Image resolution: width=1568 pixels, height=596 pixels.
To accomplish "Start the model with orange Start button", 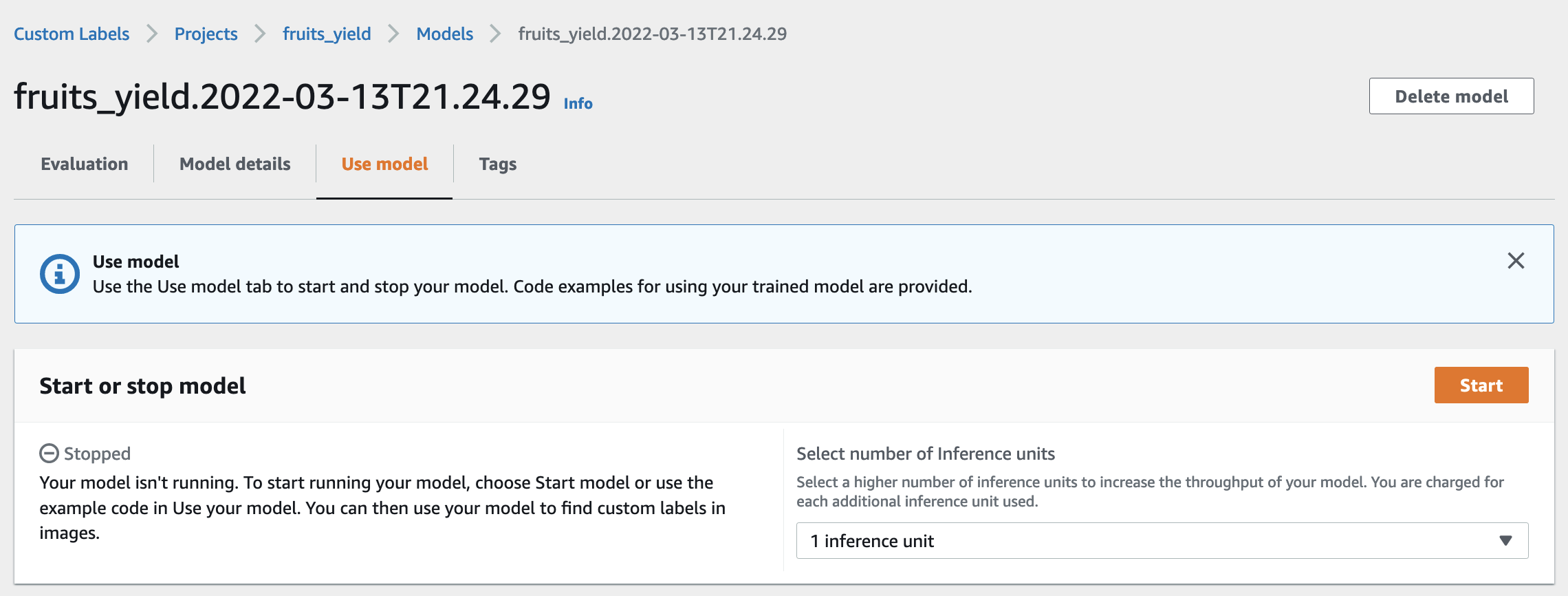I will click(x=1481, y=385).
